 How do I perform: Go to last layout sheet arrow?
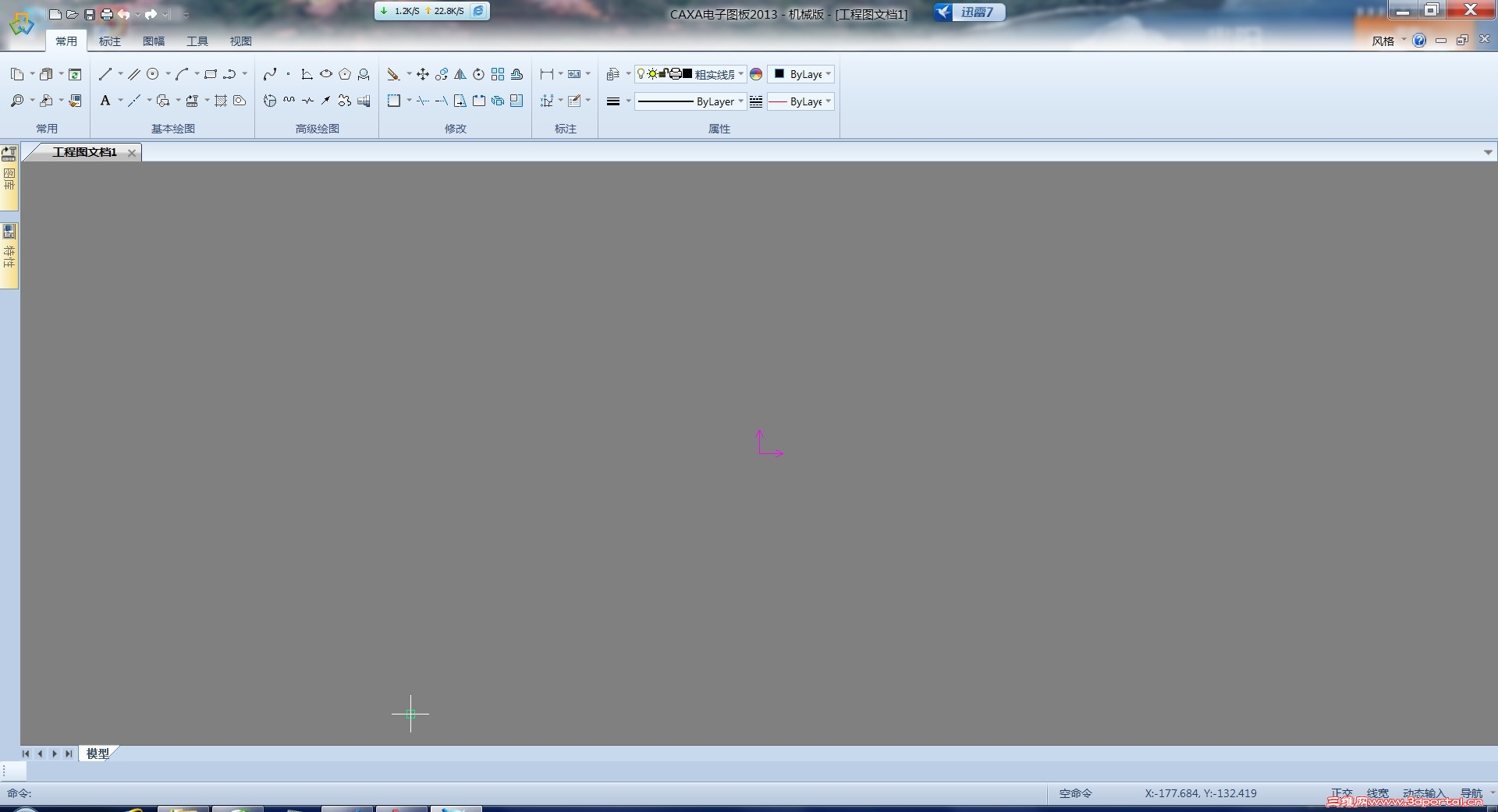click(69, 753)
